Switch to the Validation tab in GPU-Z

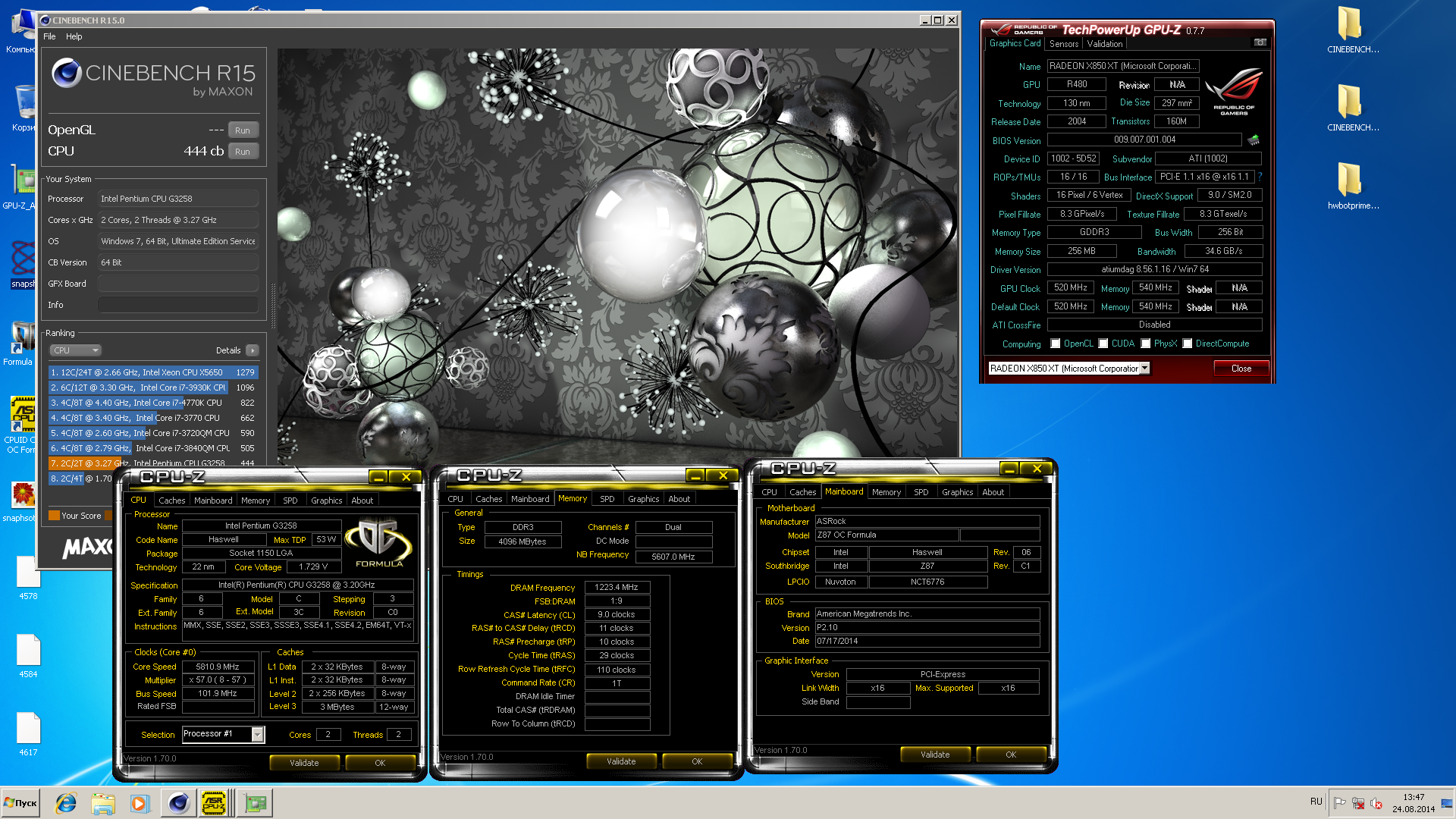1105,44
